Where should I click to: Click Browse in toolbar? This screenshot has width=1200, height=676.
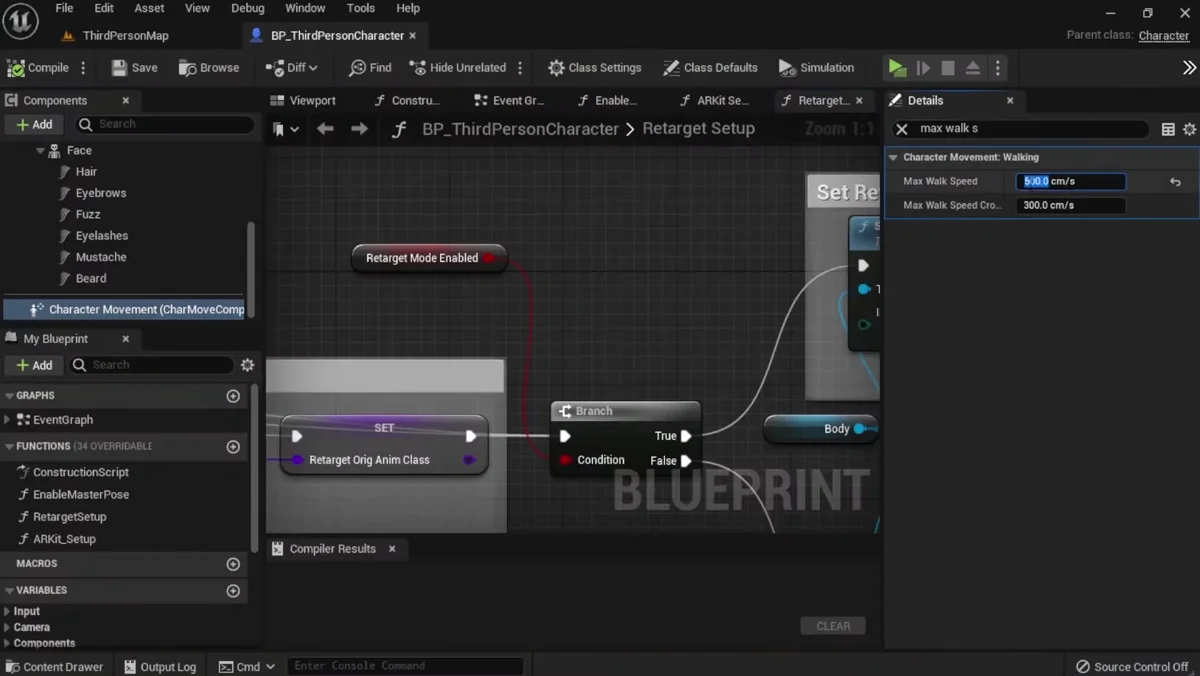pyautogui.click(x=209, y=68)
